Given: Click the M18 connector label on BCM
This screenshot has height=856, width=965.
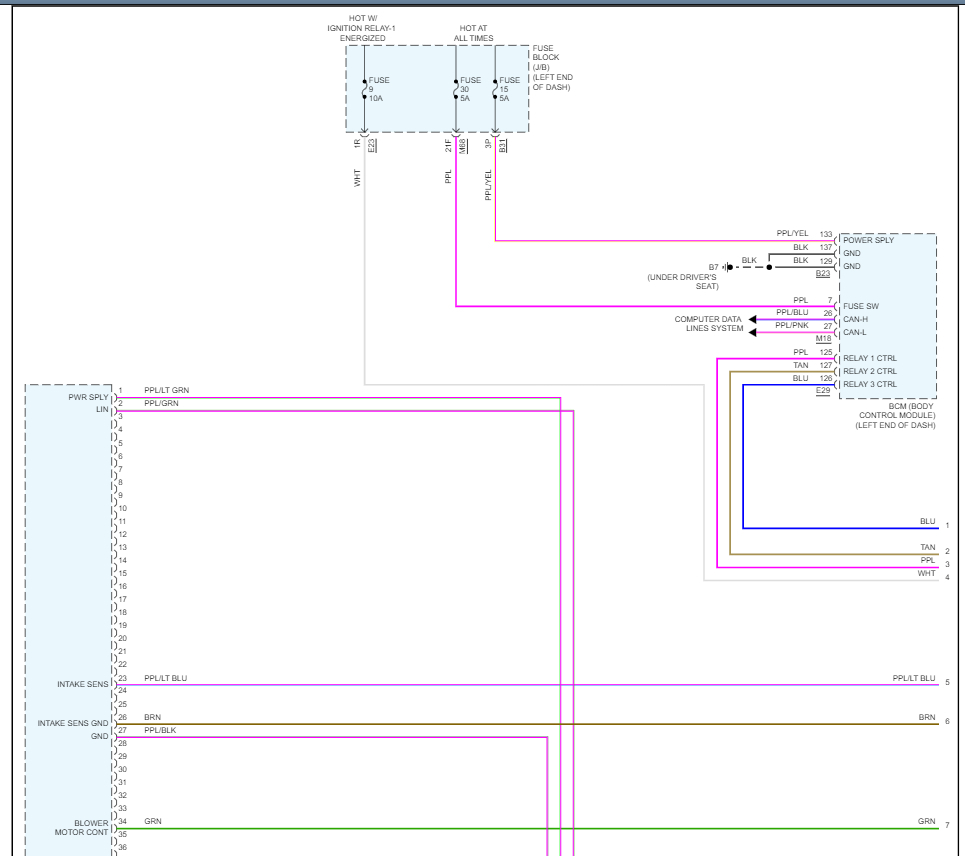Looking at the screenshot, I should pos(823,339).
